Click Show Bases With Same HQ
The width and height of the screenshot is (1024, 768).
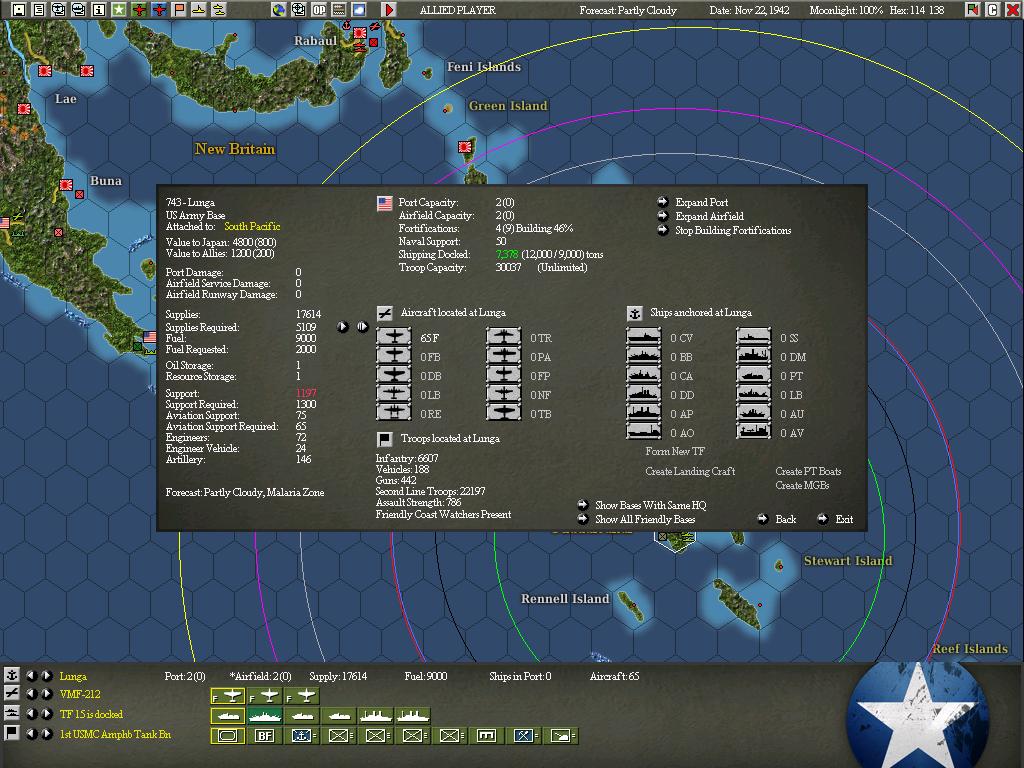pos(650,505)
